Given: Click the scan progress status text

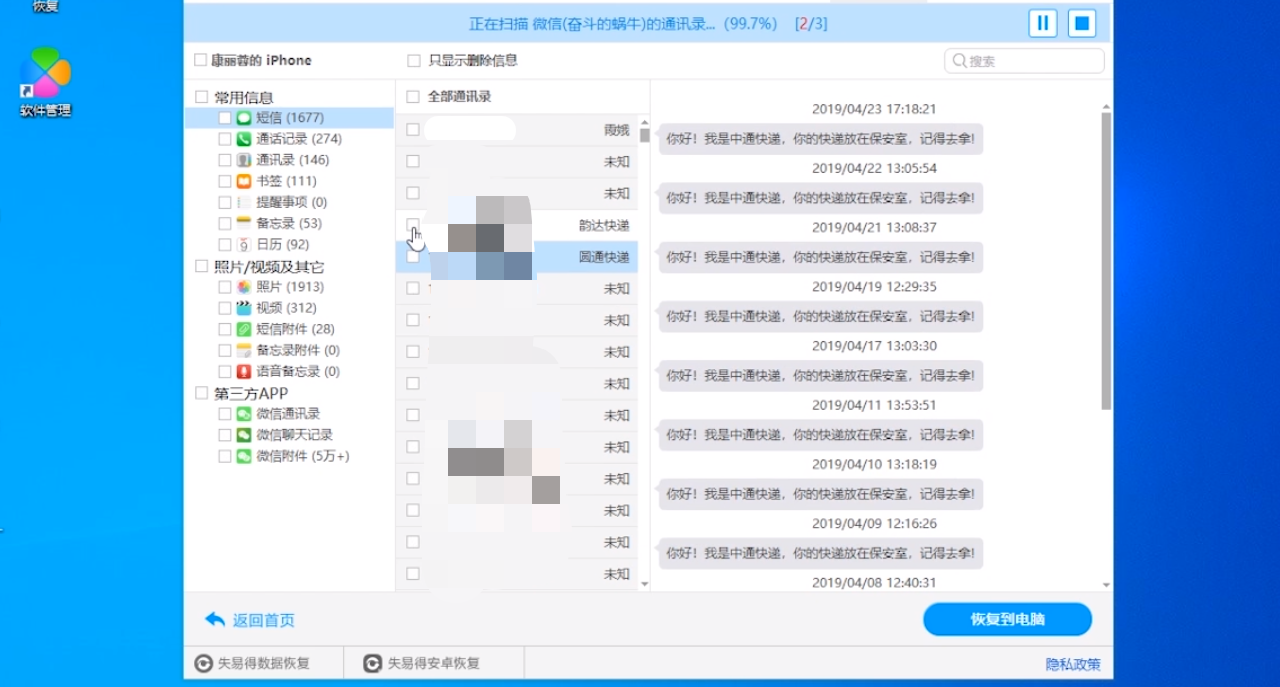Looking at the screenshot, I should coord(648,23).
